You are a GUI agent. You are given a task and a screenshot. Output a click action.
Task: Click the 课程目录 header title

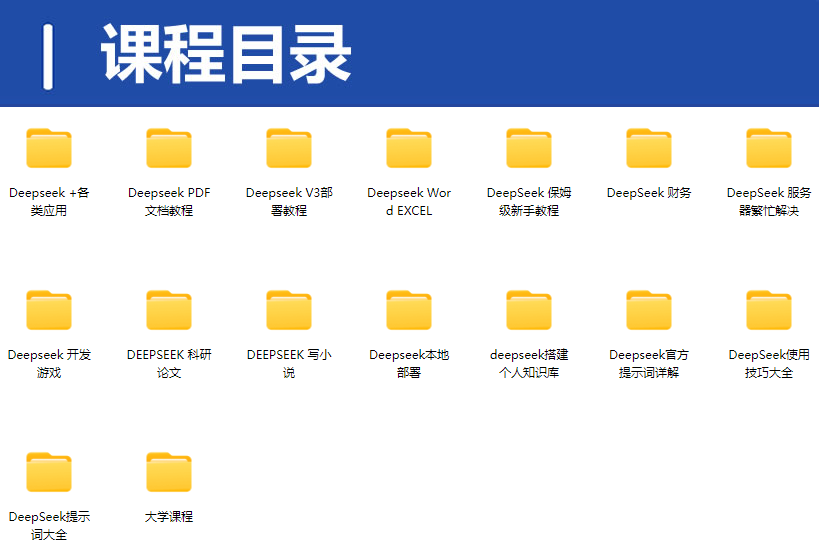point(226,54)
